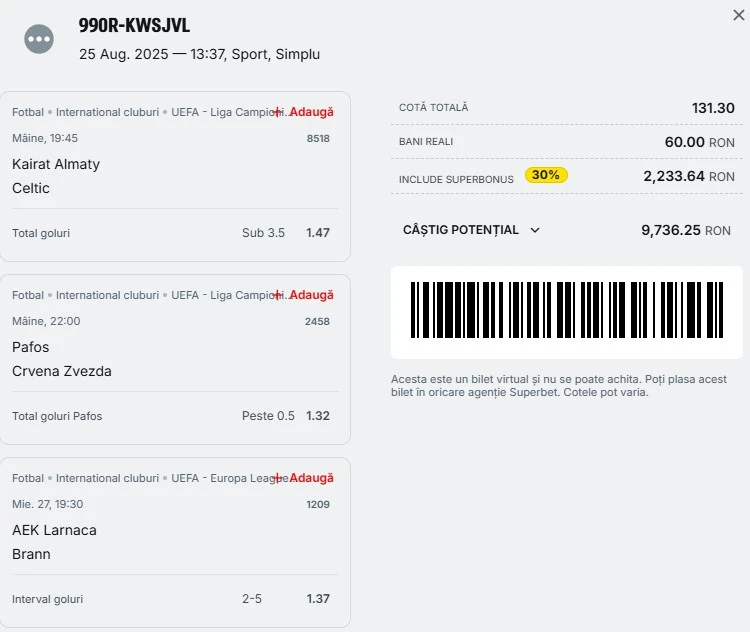Click the ticket barcode image
The width and height of the screenshot is (750, 632).
(567, 310)
